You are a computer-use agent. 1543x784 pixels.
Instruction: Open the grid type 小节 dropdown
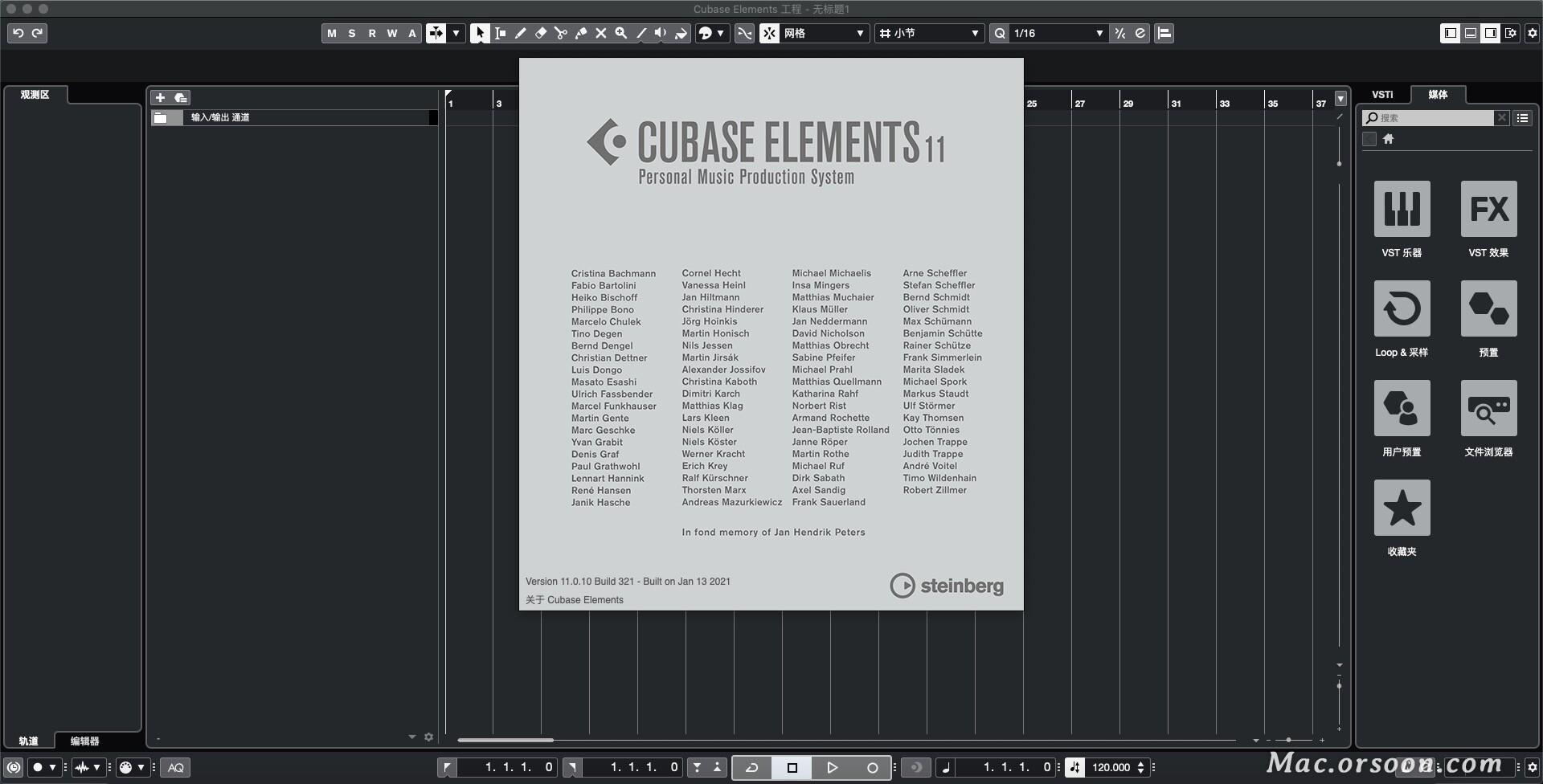tap(930, 33)
